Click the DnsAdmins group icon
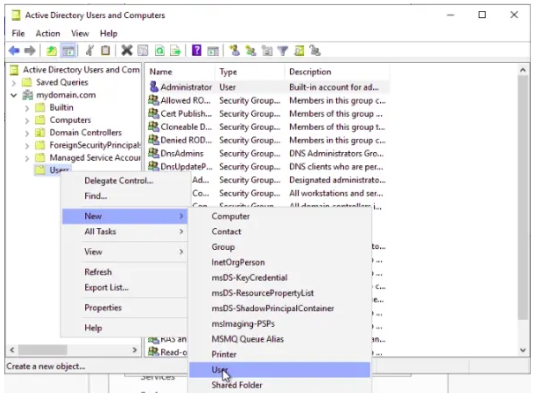The width and height of the screenshot is (542, 402). tap(154, 153)
